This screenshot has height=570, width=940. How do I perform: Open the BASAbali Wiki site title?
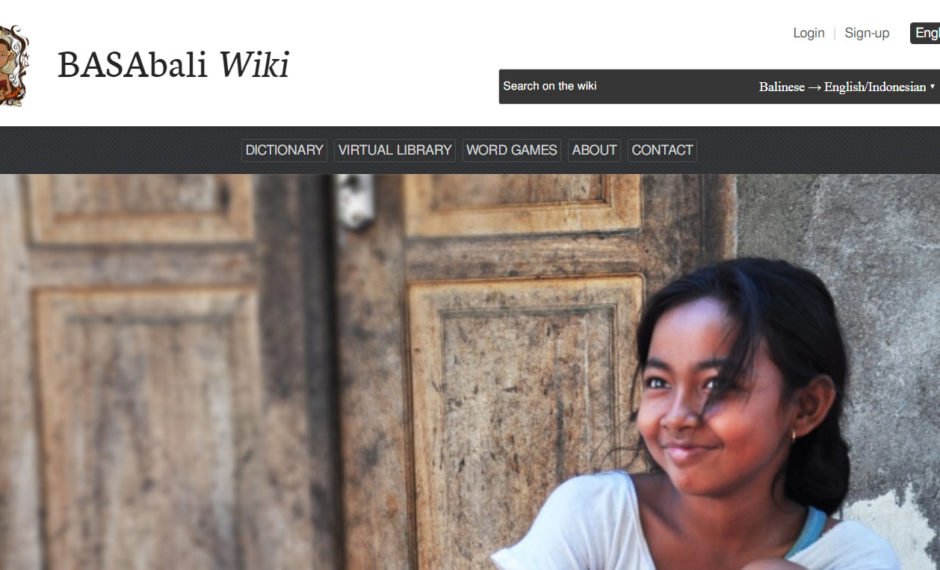173,65
